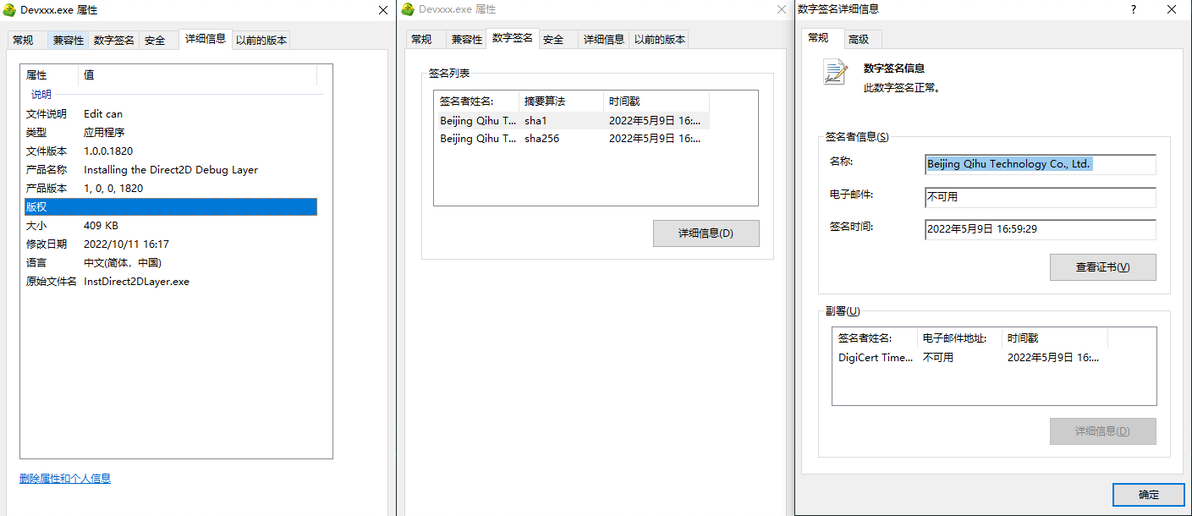Select 详细信息 tab in left properties window
The height and width of the screenshot is (516, 1192).
(x=205, y=40)
